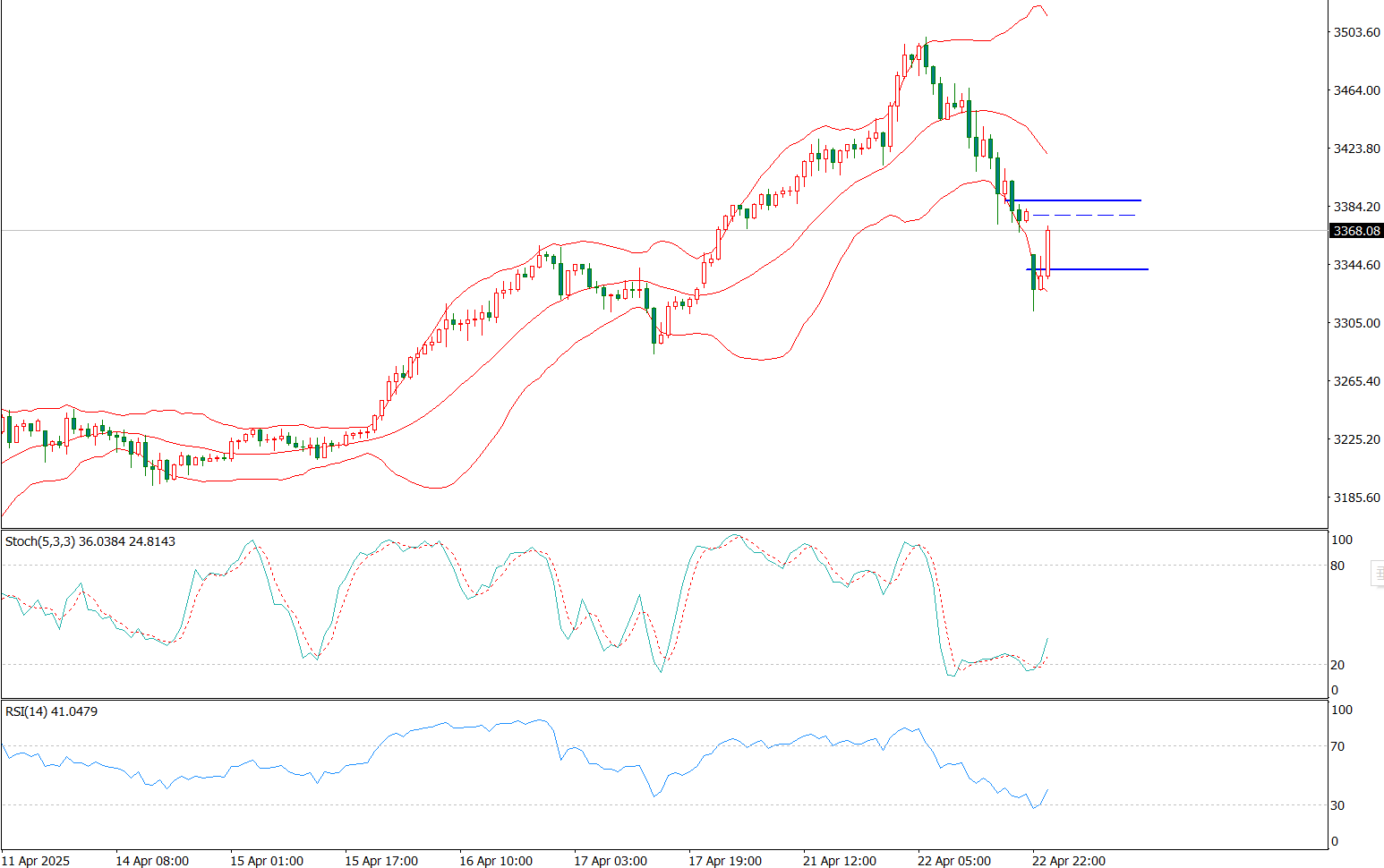Click the 3185.60 price axis label

(1356, 498)
